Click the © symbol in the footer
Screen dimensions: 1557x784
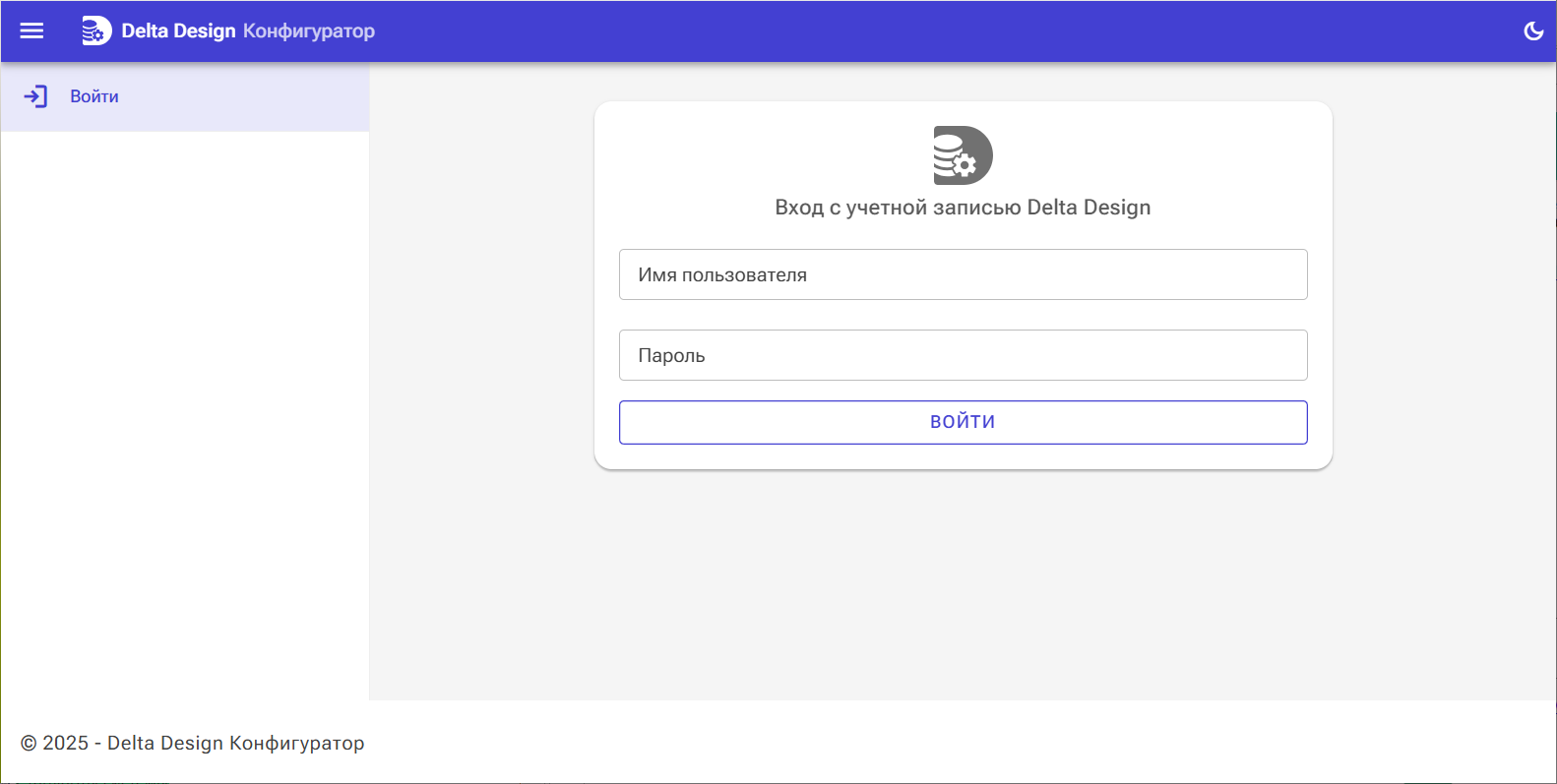(x=29, y=744)
